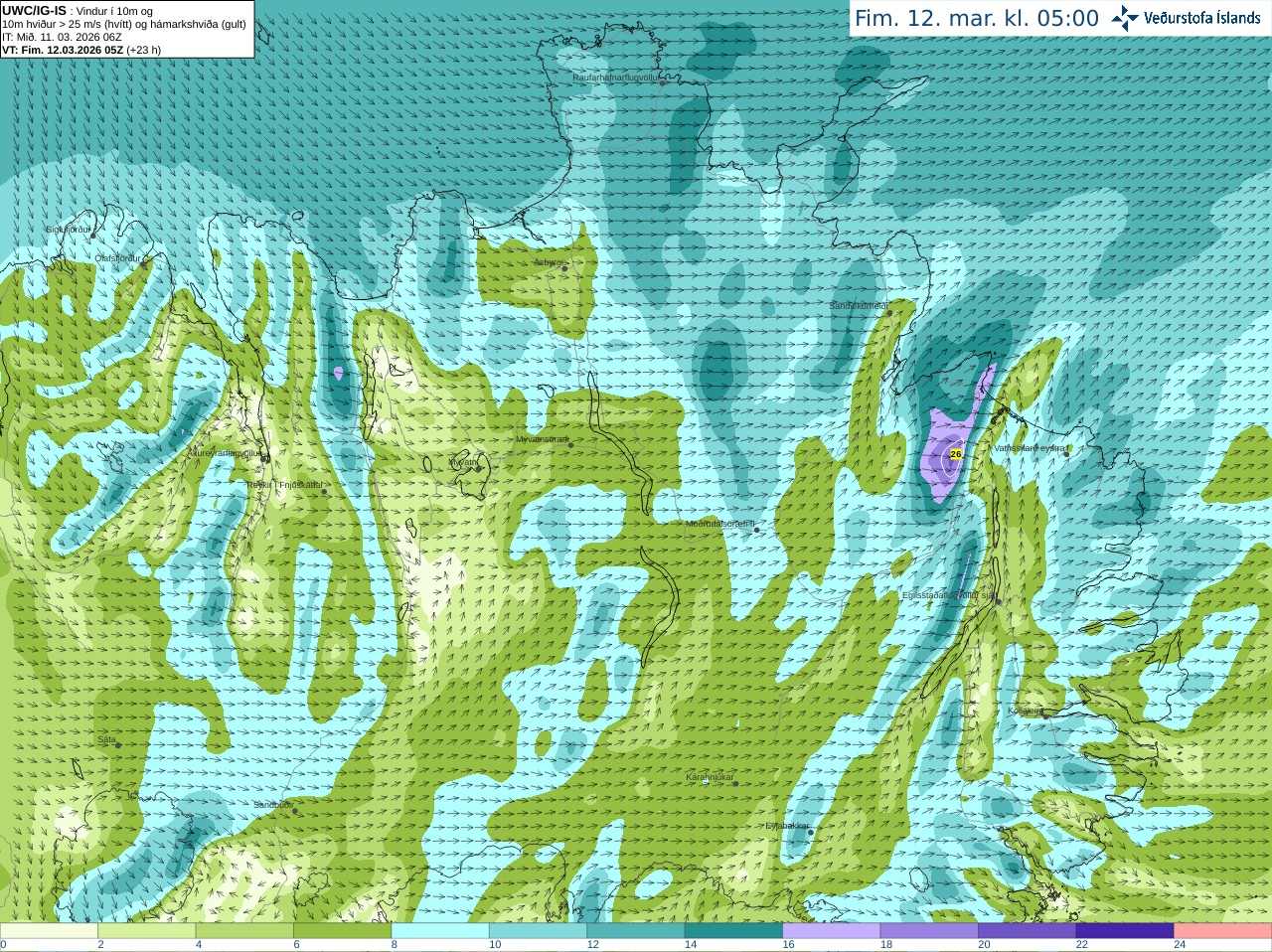
Task: Click the 10–12 m/s light teal swatch
Action: (538, 930)
